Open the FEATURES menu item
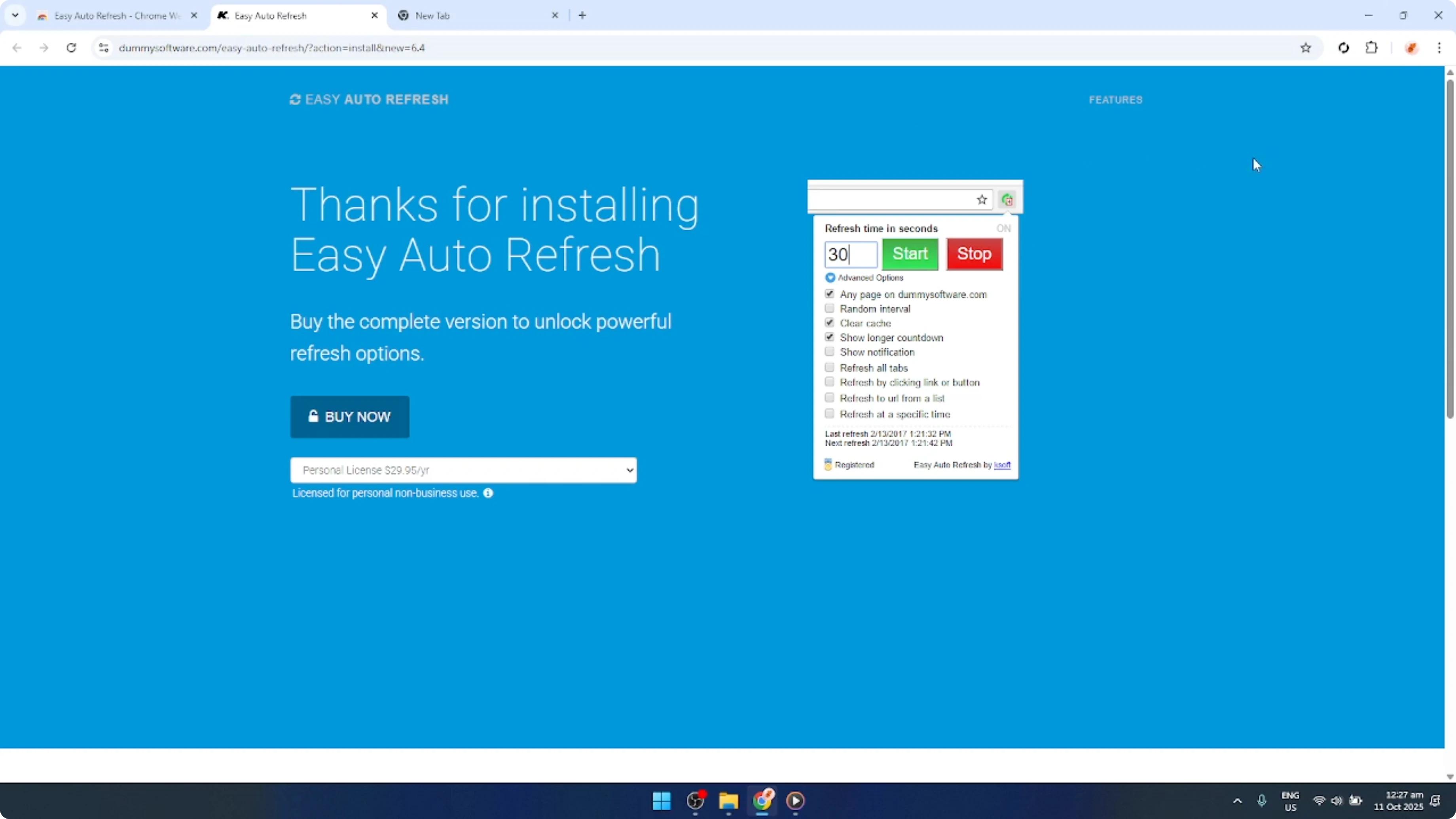Image resolution: width=1456 pixels, height=819 pixels. pos(1116,99)
